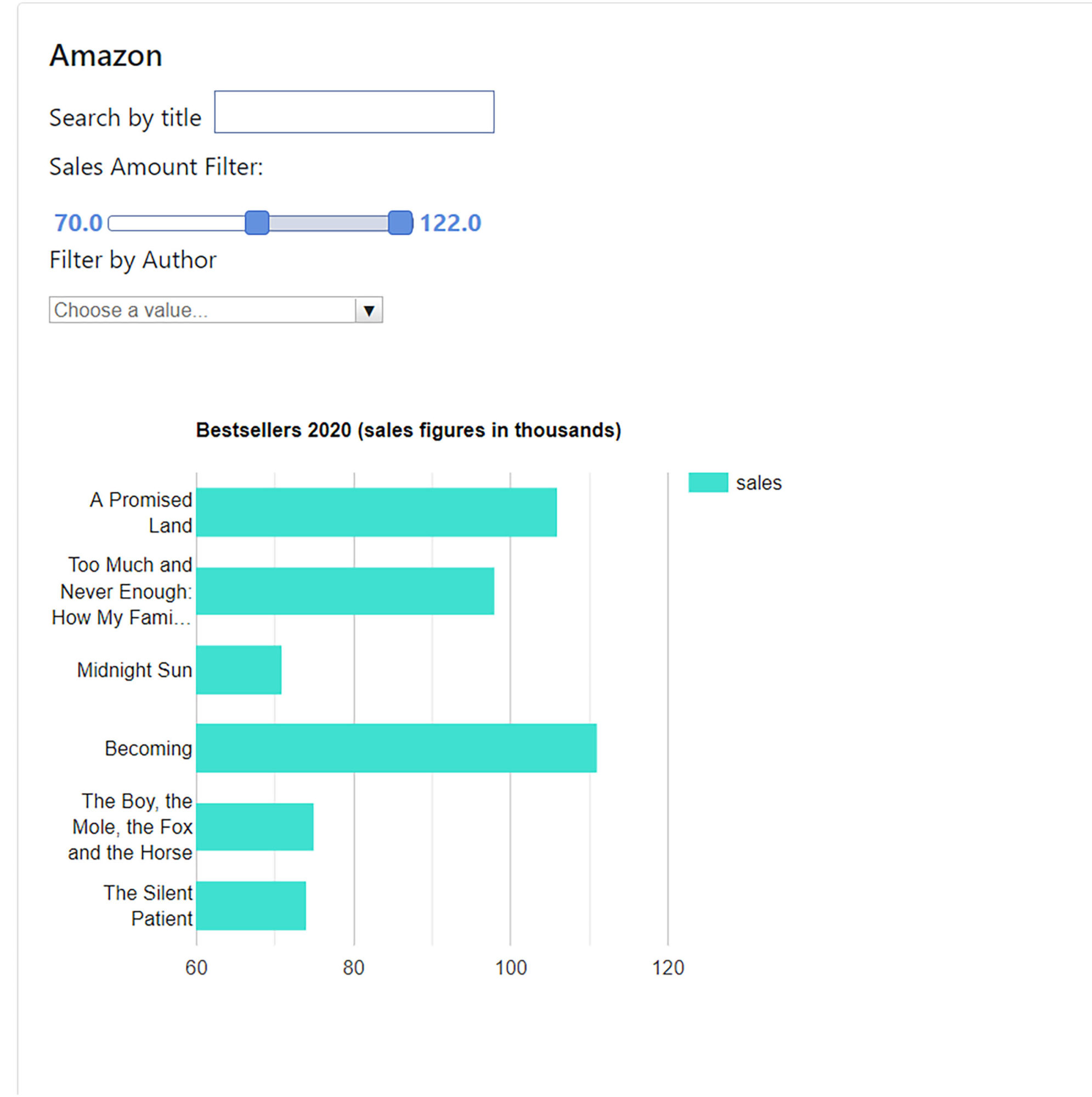
Task: Open the Filter by Author dropdown arrow
Action: (x=369, y=310)
